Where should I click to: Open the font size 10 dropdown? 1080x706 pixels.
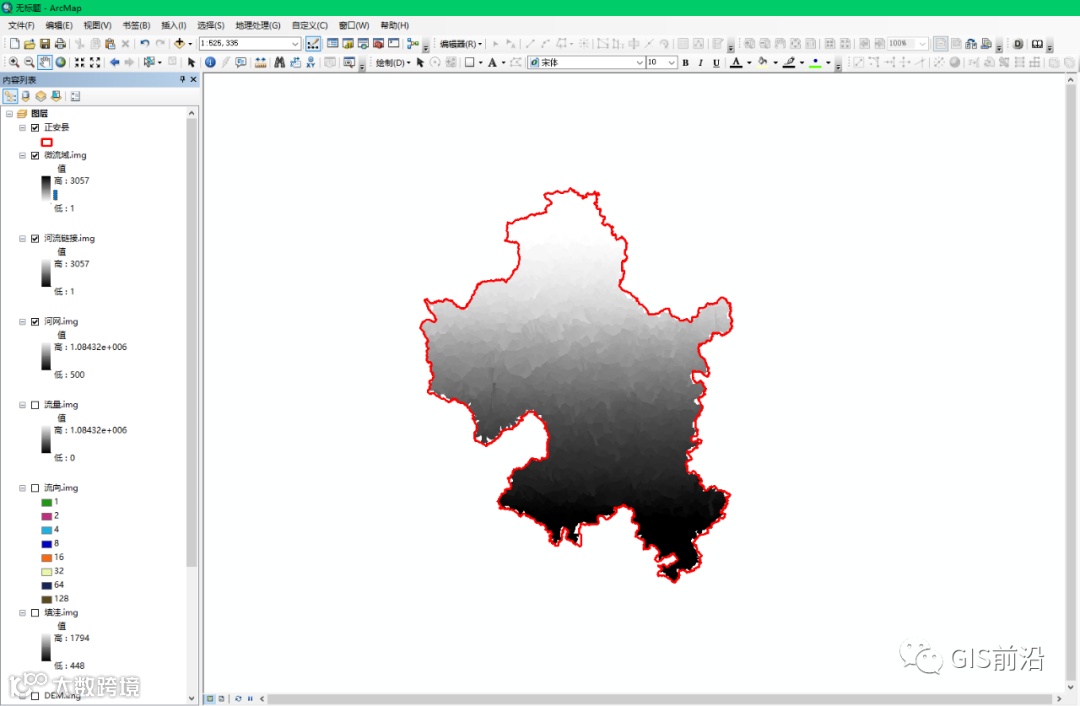pyautogui.click(x=672, y=63)
